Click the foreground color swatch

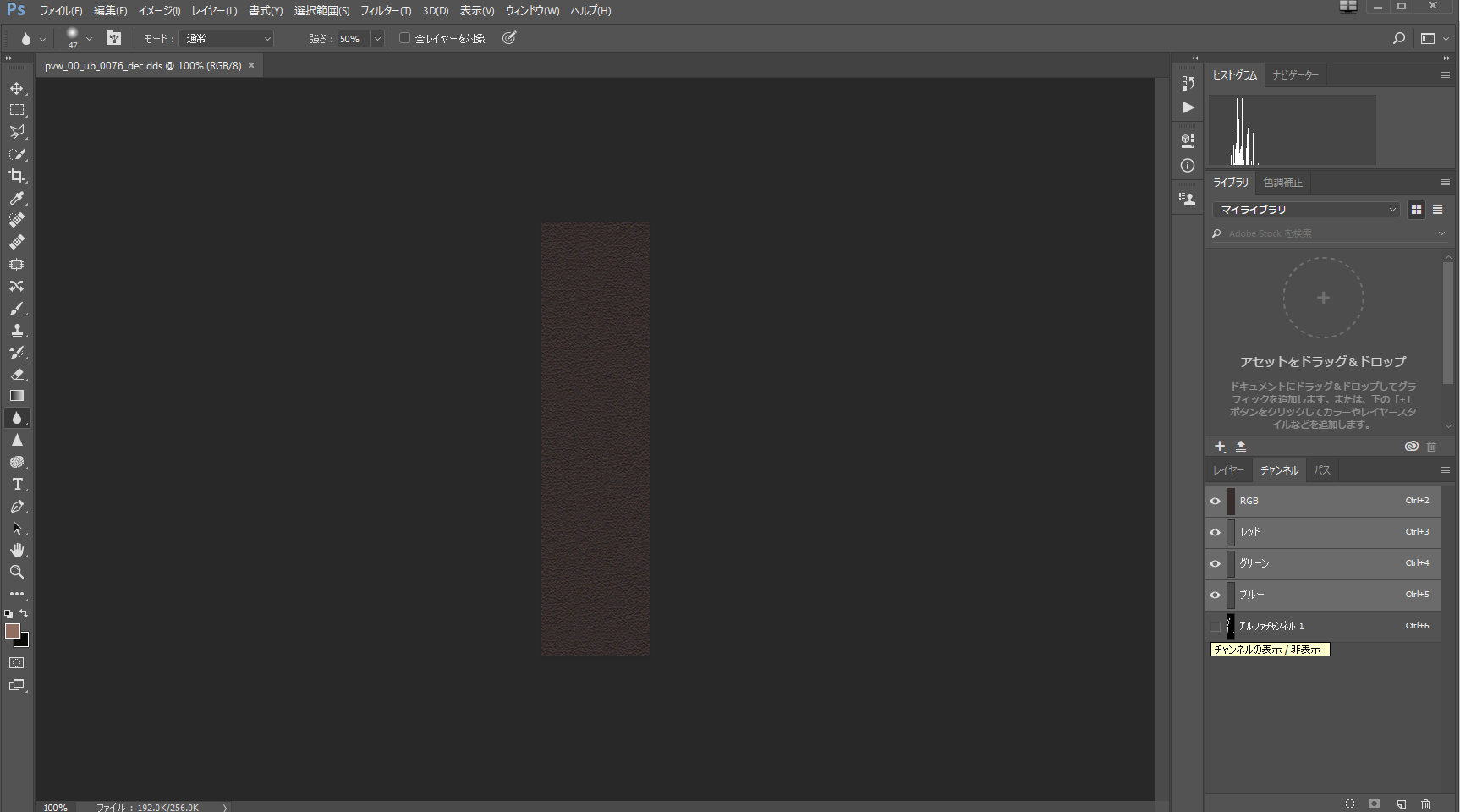[12, 632]
